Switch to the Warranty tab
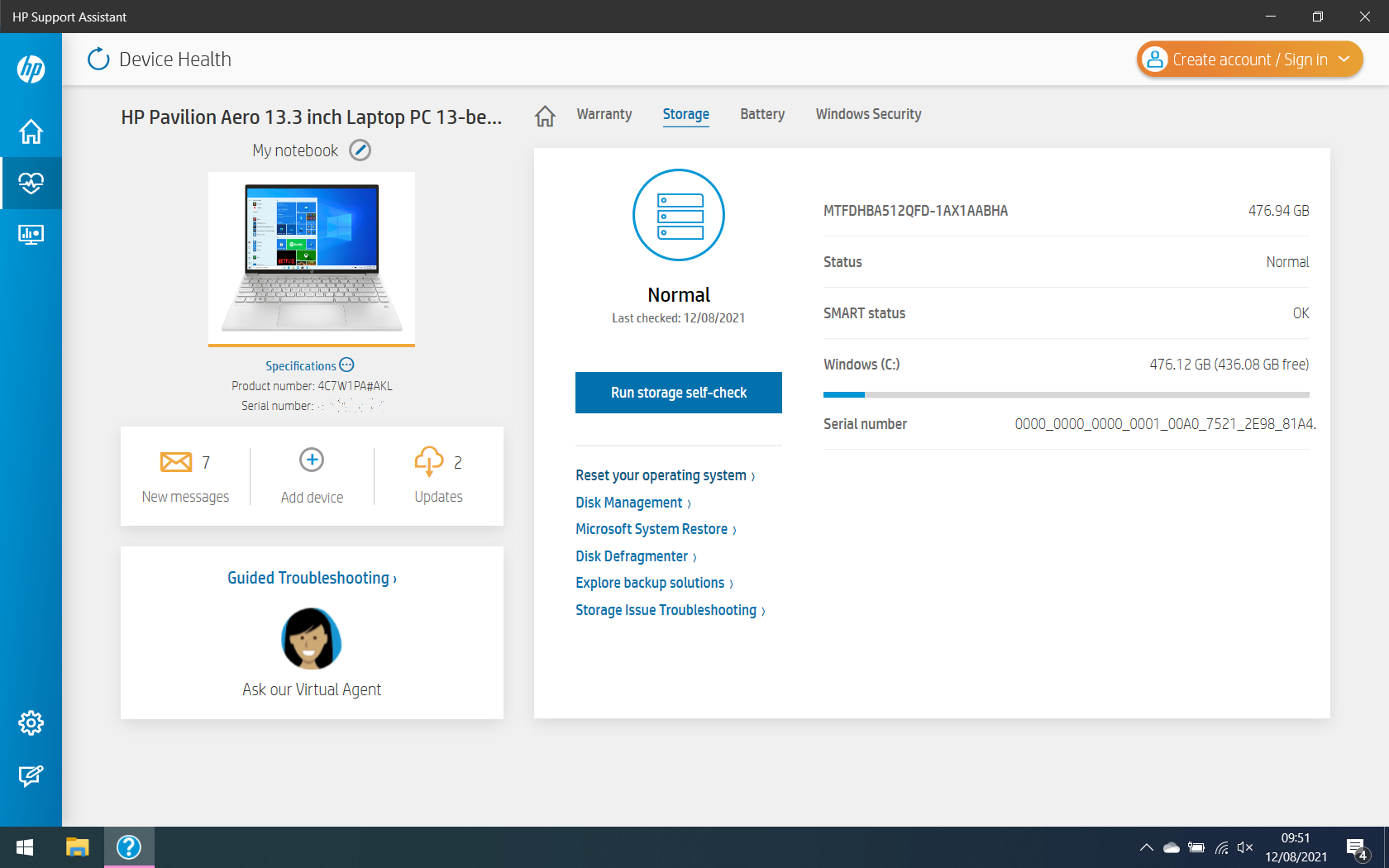The width and height of the screenshot is (1389, 868). tap(604, 114)
